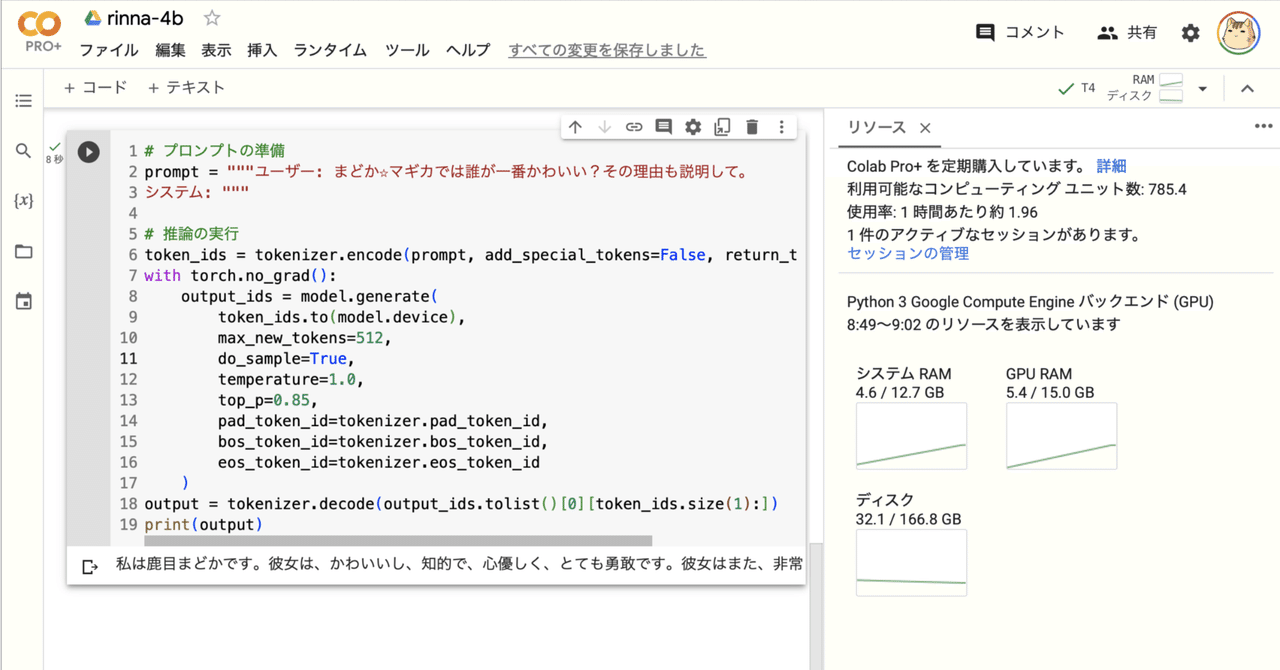Copy the link to this cell

633,126
